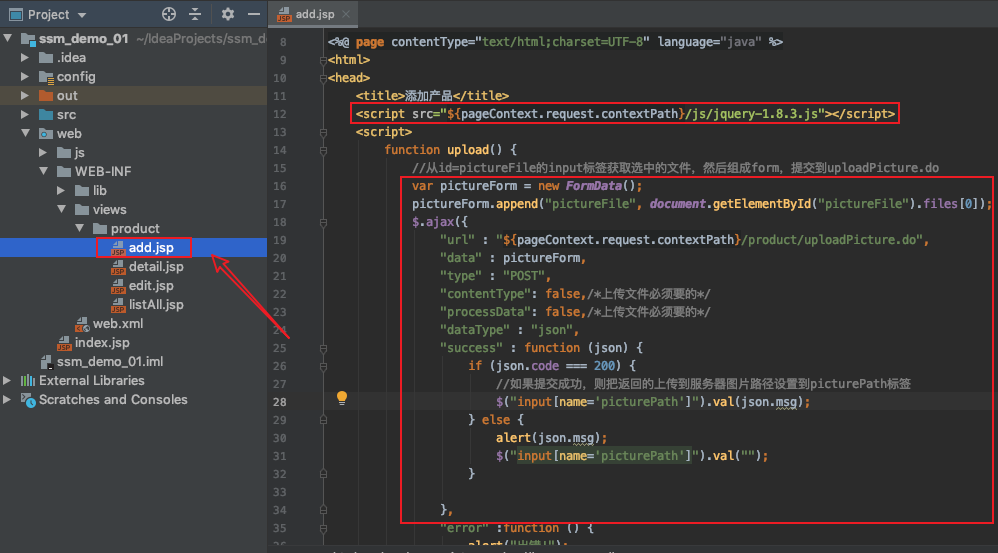The height and width of the screenshot is (553, 998).
Task: Select index.jsp file
Action: coord(102,342)
